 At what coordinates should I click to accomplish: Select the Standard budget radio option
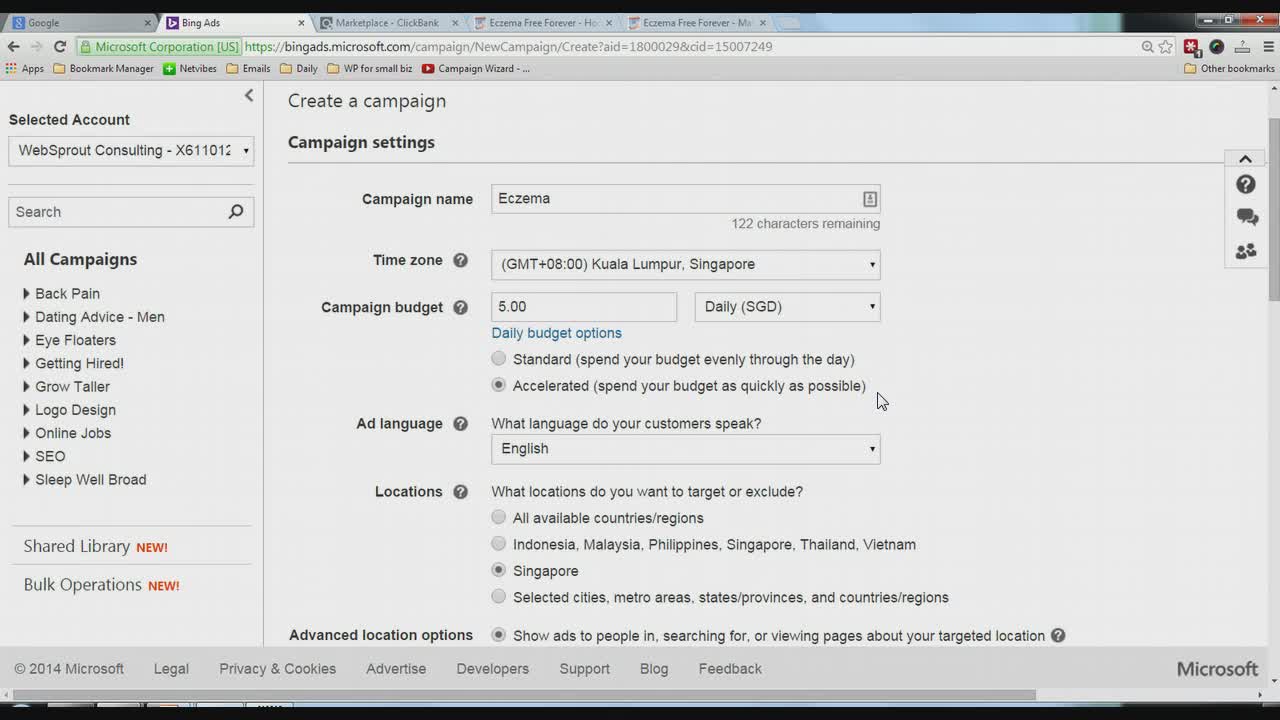pos(499,359)
